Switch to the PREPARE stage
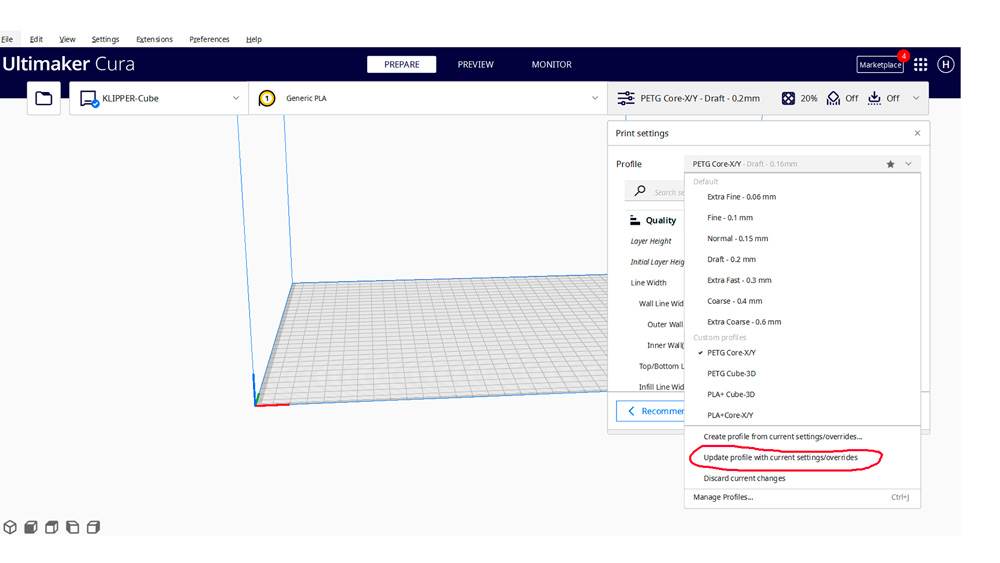1000x563 pixels. coord(402,64)
